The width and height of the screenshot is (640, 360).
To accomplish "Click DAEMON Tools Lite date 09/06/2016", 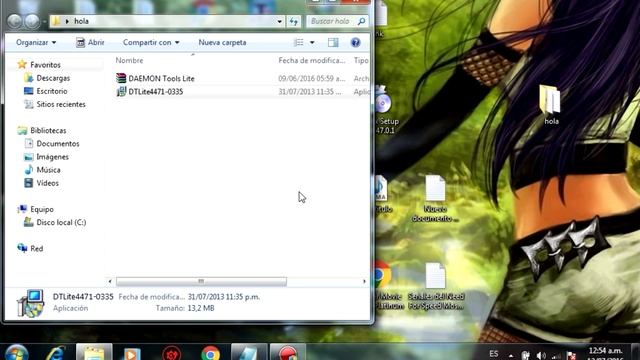I will [311, 78].
